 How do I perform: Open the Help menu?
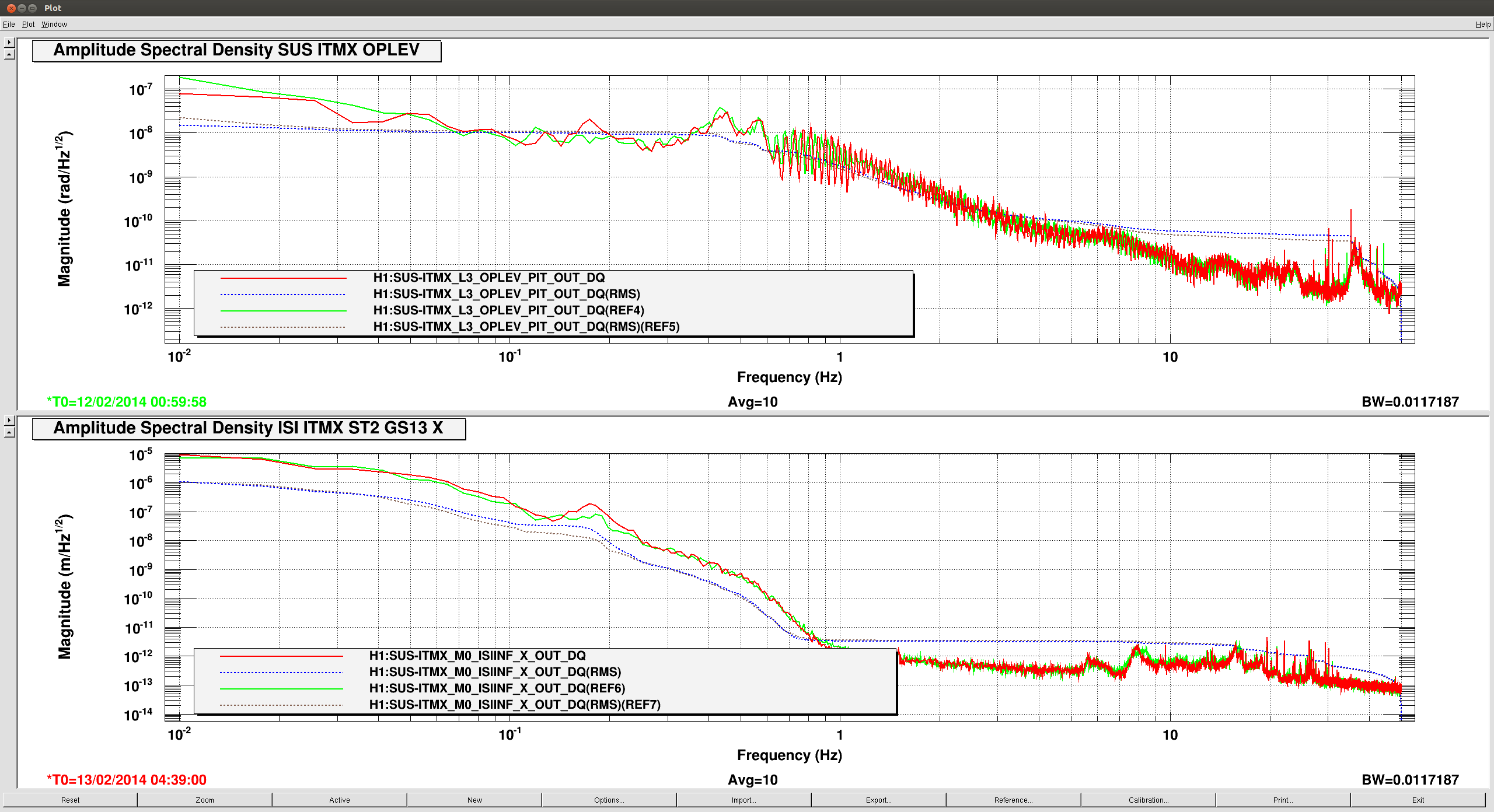click(1483, 24)
